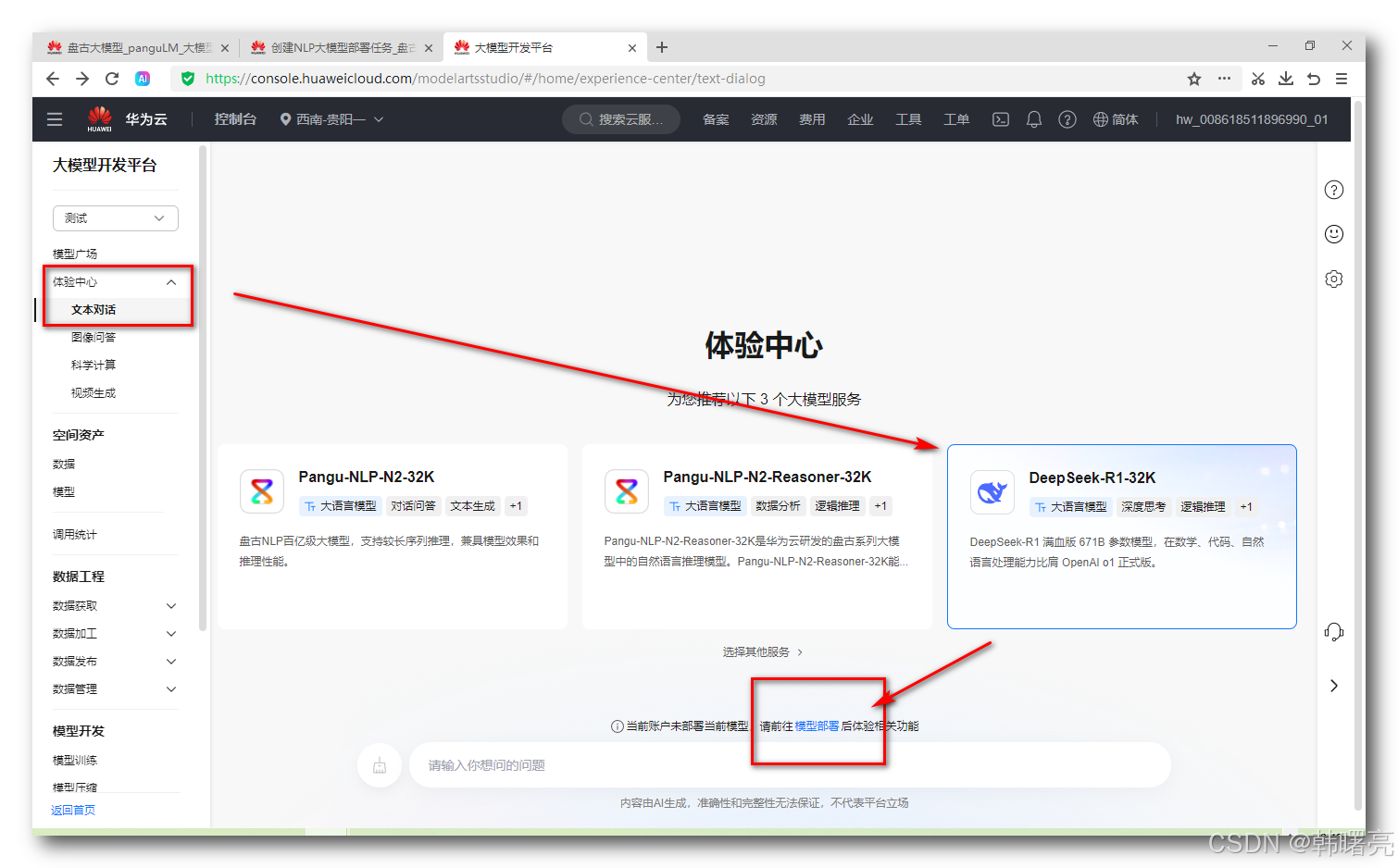Open 模型 under 空间资产
The width and height of the screenshot is (1398, 868).
point(64,492)
